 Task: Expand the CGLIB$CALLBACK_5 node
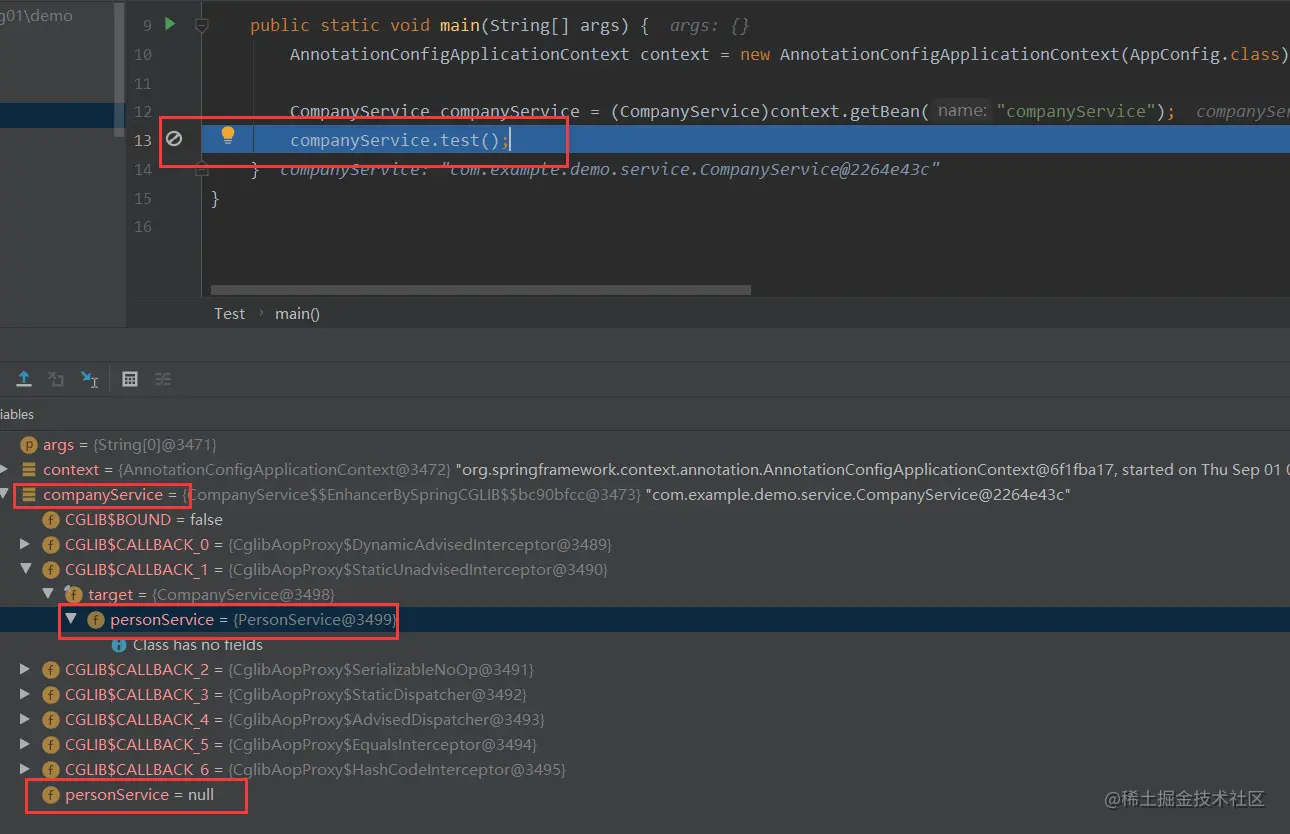pyautogui.click(x=26, y=745)
